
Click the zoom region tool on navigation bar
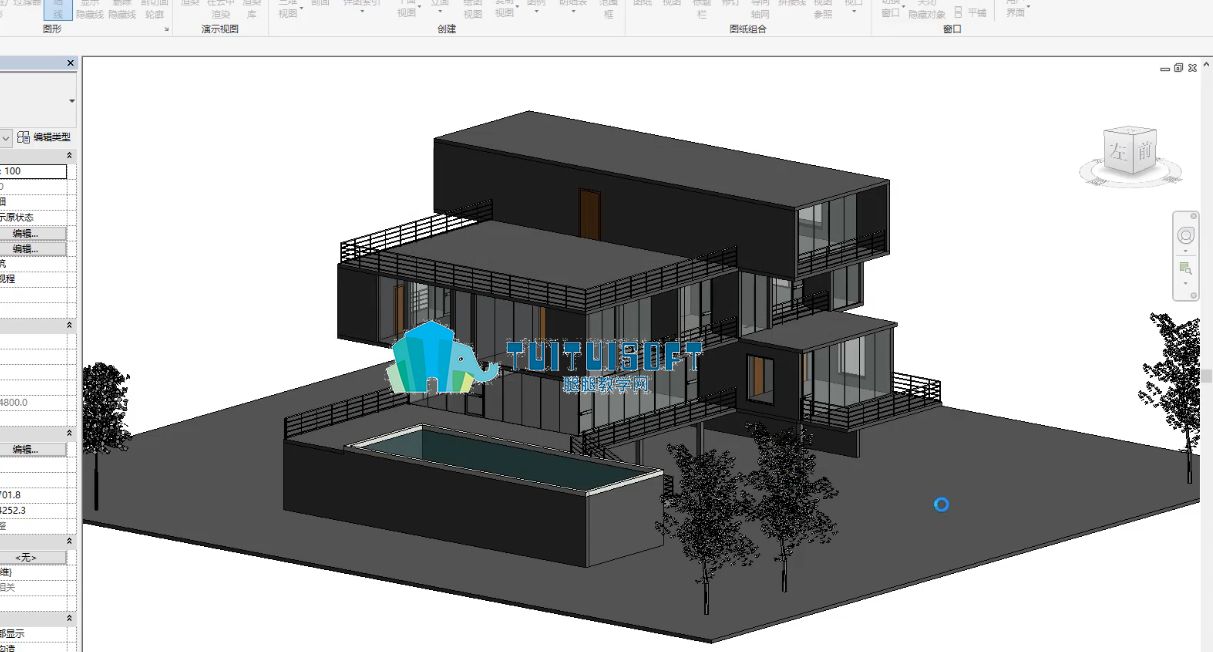(x=1186, y=268)
